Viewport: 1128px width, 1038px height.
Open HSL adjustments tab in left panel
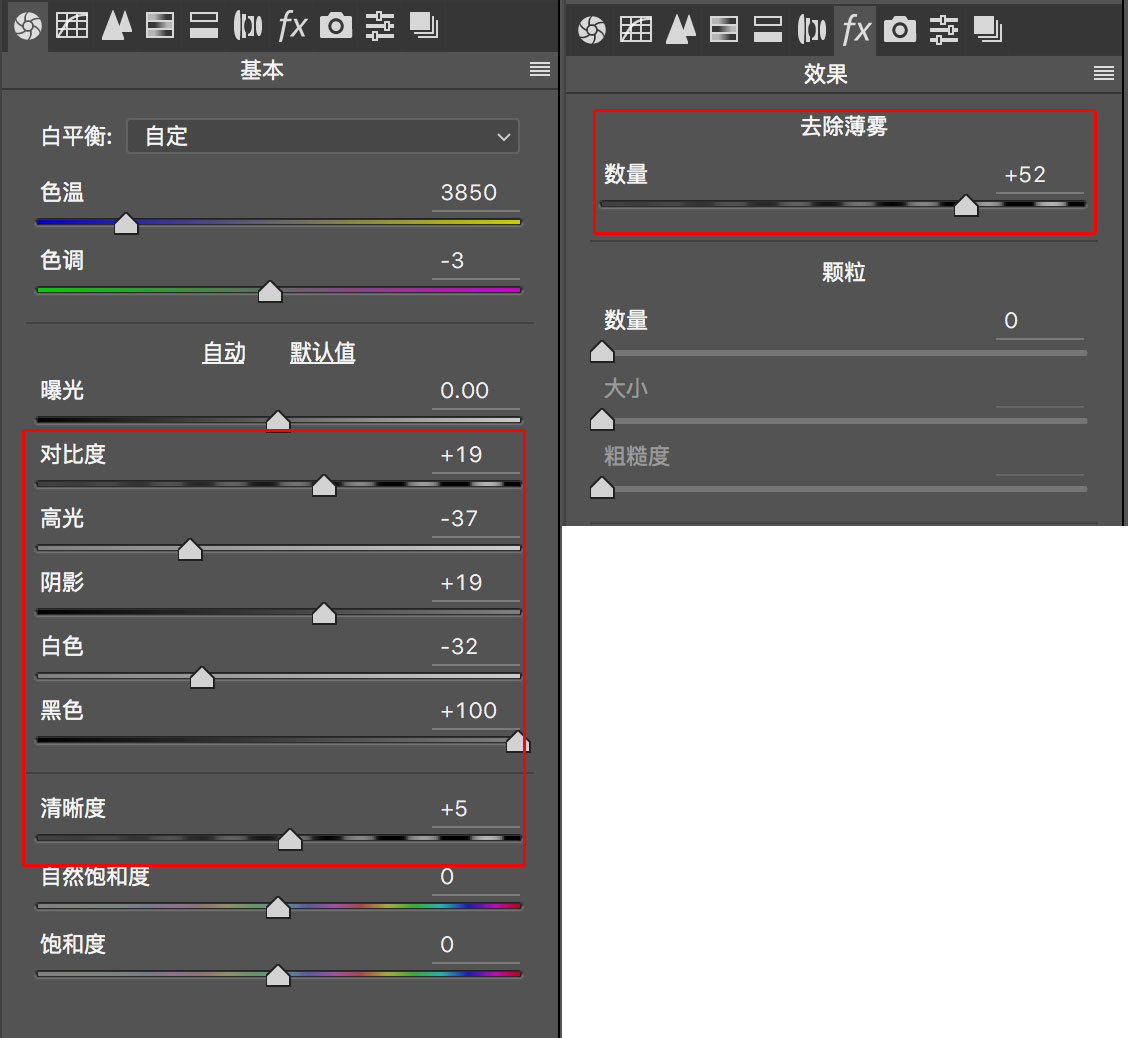click(x=160, y=27)
